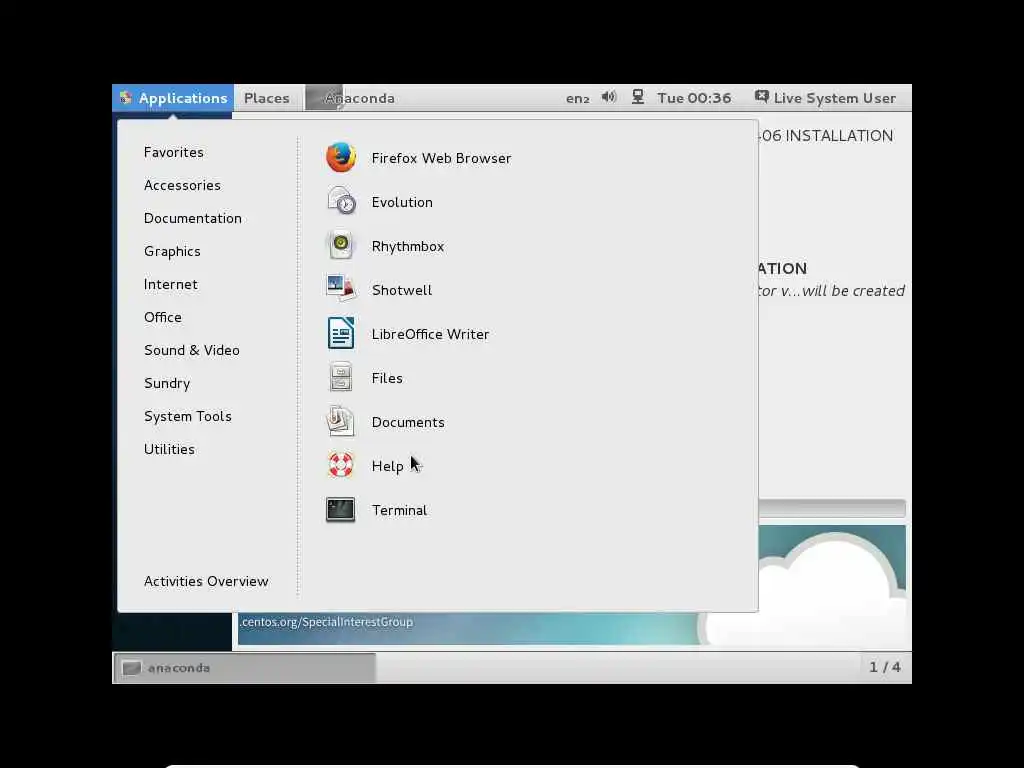The height and width of the screenshot is (768, 1024).
Task: Open the Internet category
Action: click(x=170, y=284)
